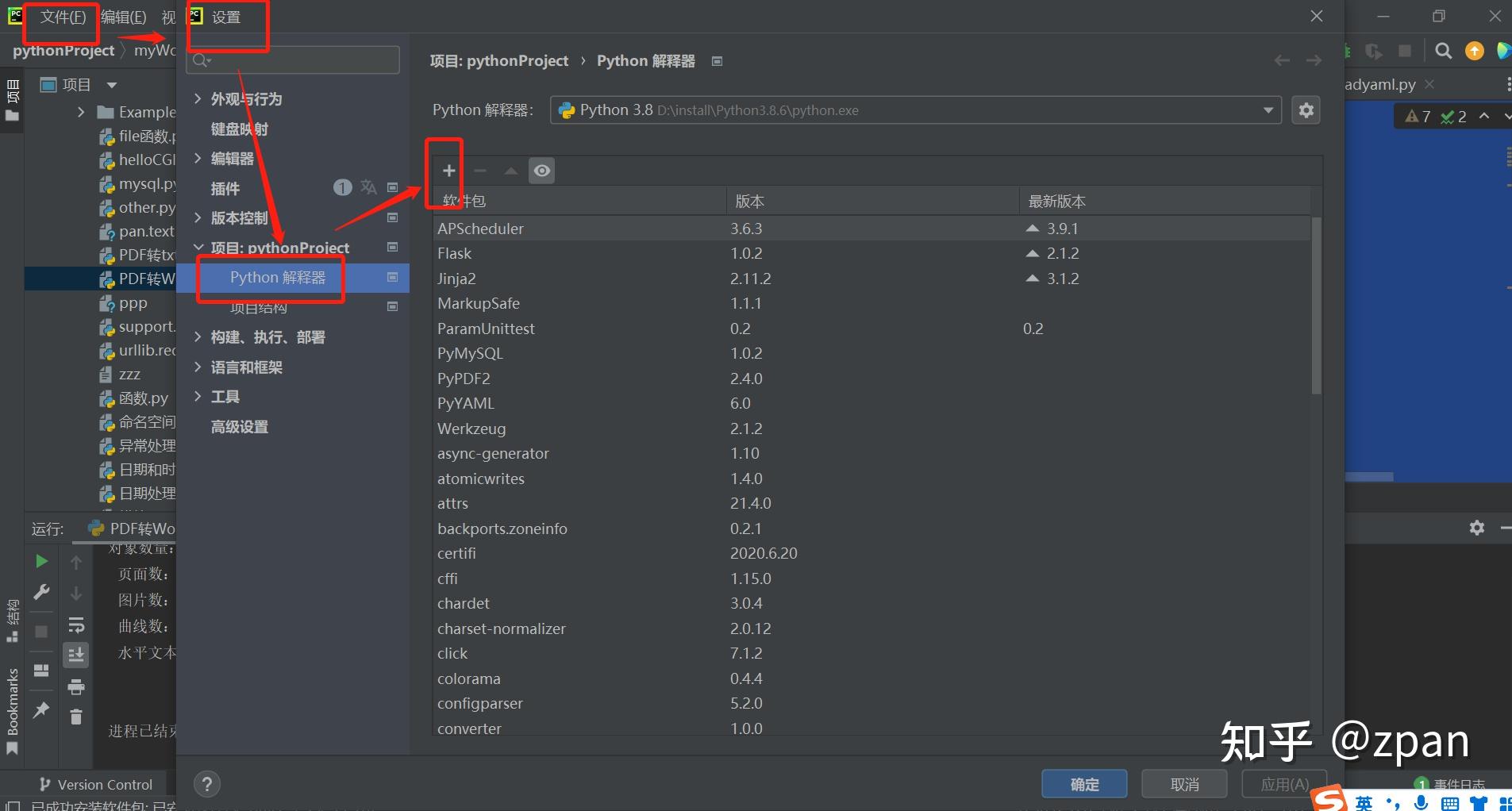
Task: Toggle soft-wrap icon in run panel
Action: [76, 625]
